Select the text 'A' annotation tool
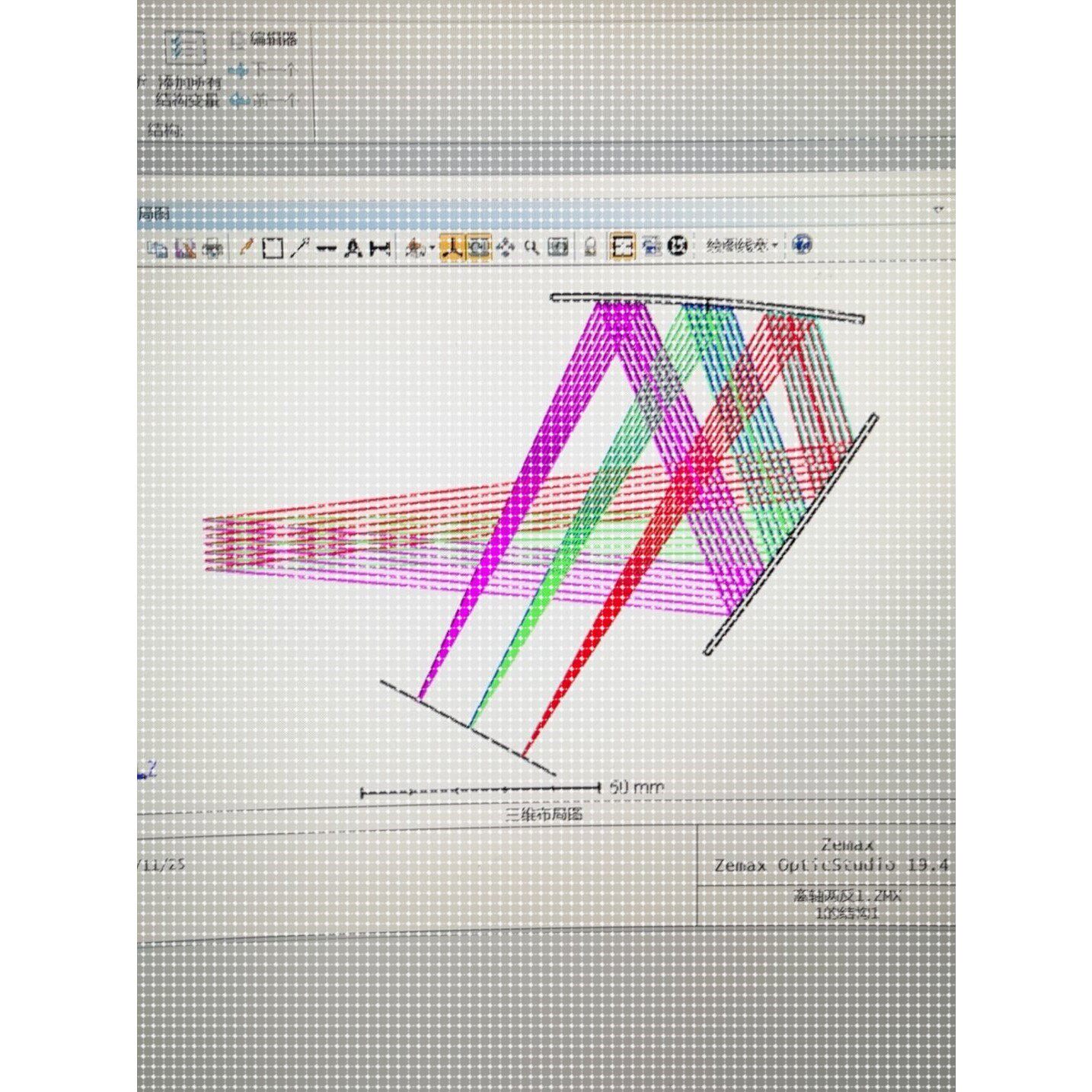 352,248
